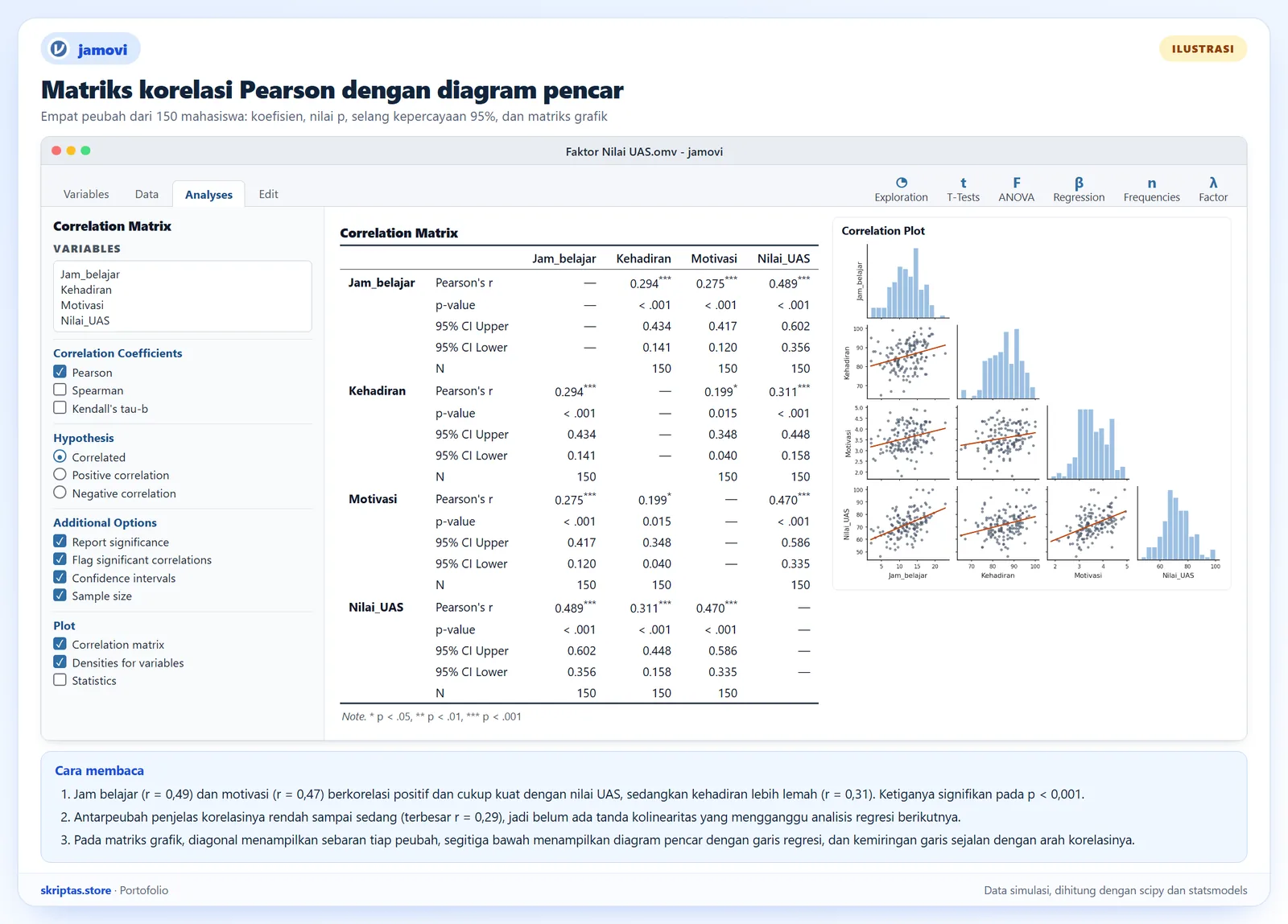
Task: Select Positive correlation hypothesis
Action: click(x=60, y=475)
